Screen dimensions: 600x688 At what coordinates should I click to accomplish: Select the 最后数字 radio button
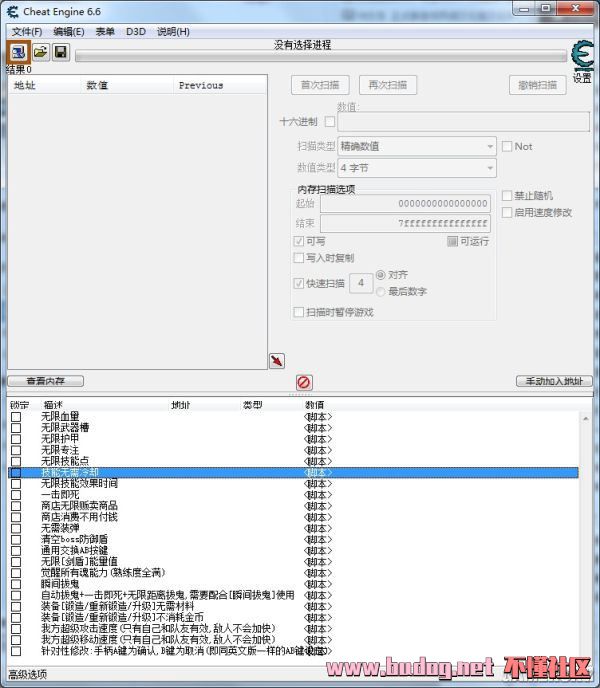tap(381, 291)
